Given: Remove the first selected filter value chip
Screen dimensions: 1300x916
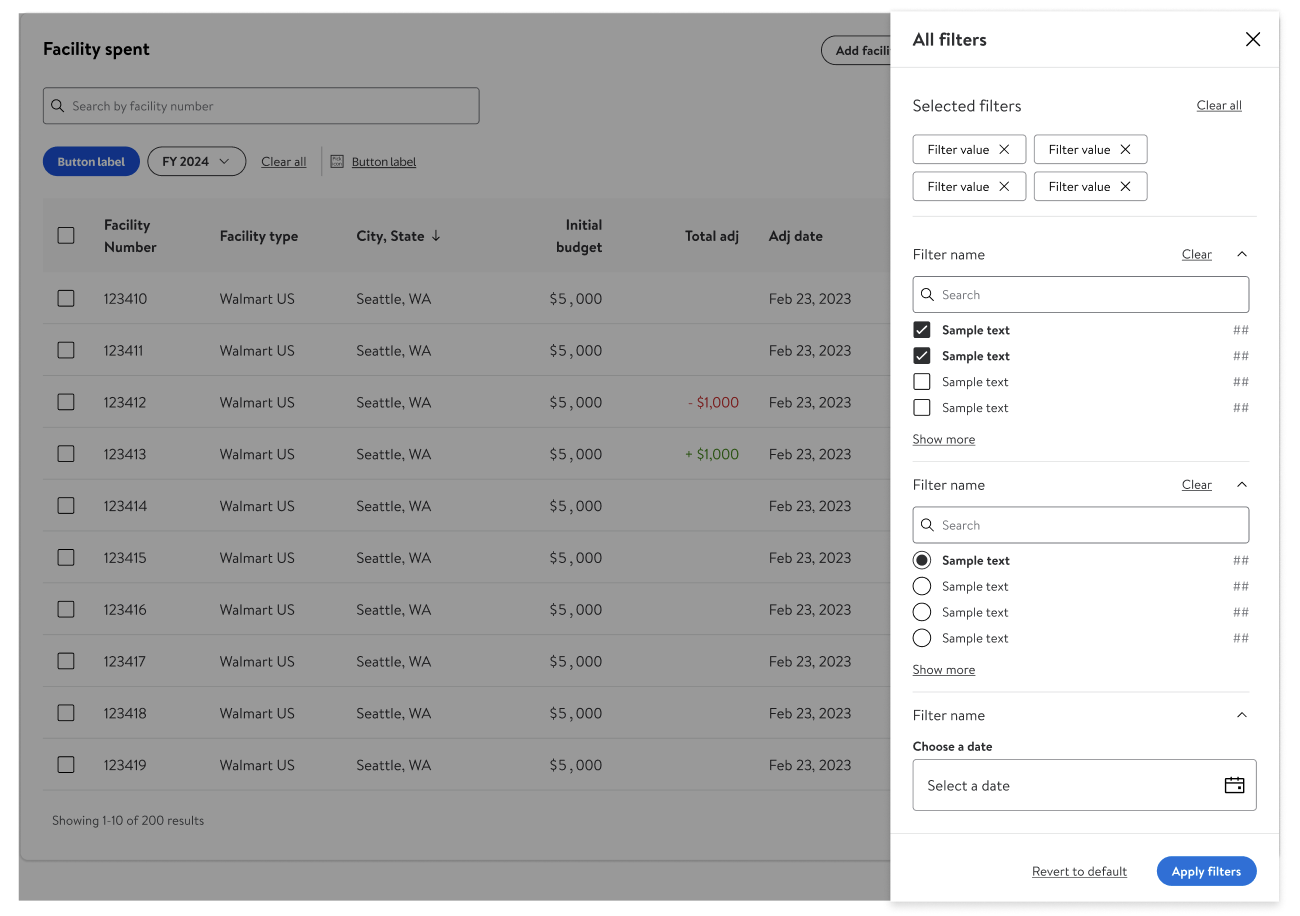Looking at the screenshot, I should click(1004, 150).
